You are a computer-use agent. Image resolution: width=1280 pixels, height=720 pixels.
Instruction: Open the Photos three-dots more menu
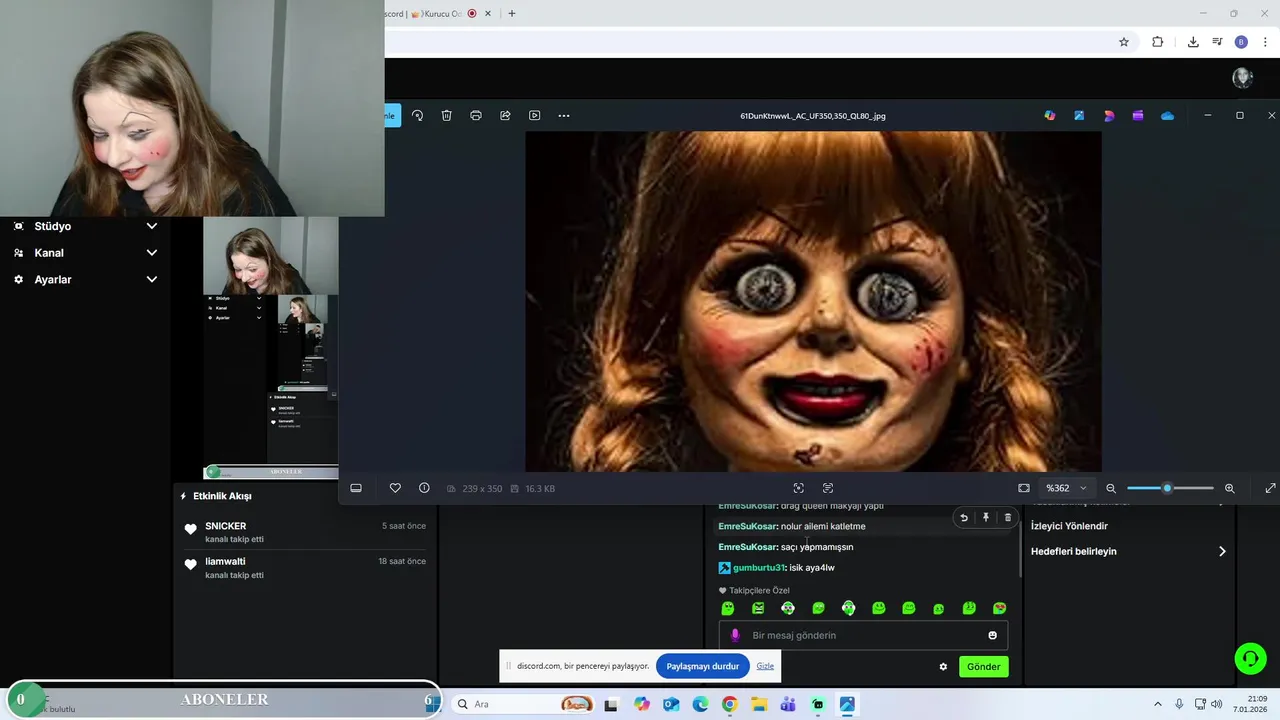click(564, 116)
